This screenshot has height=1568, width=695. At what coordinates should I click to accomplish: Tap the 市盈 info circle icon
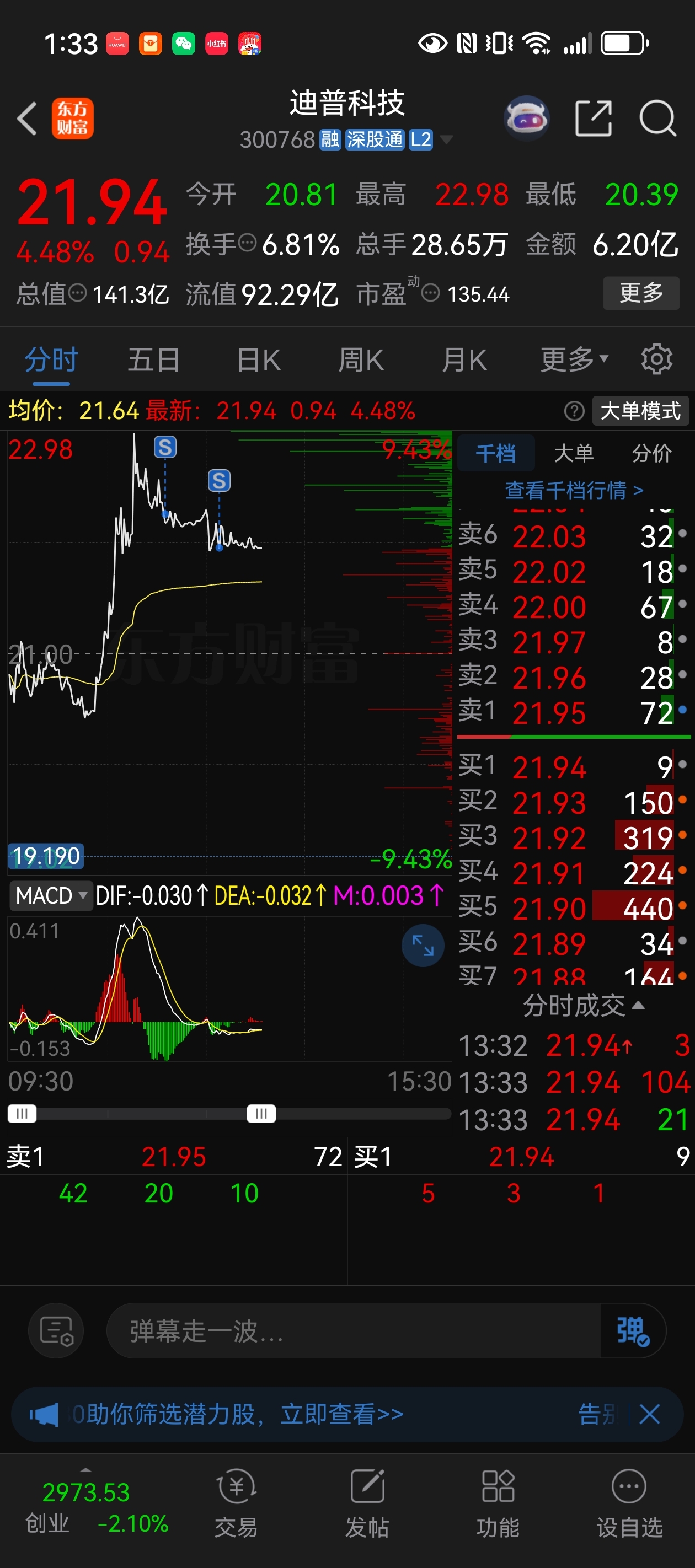(x=430, y=293)
